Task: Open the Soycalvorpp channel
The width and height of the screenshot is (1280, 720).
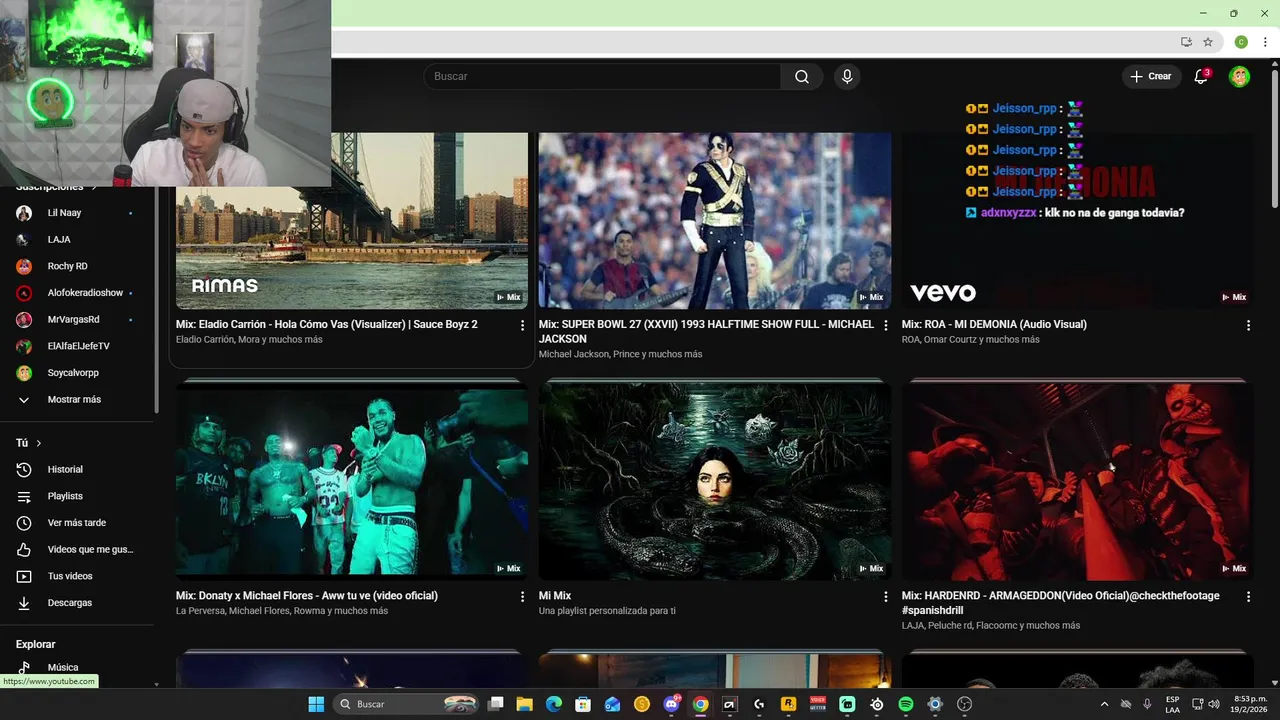Action: [x=75, y=373]
